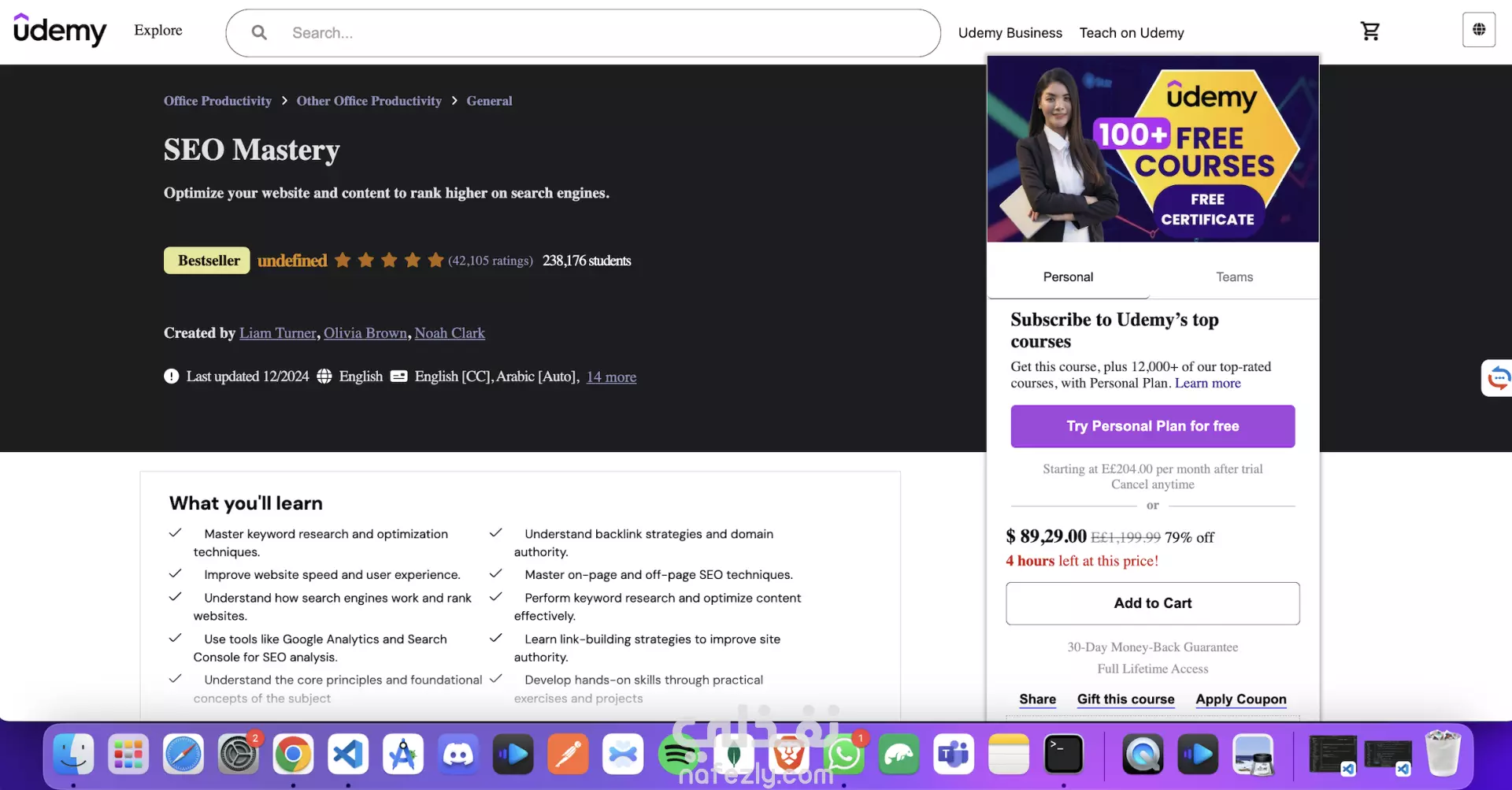
Task: Click the What you'll learn heading
Action: [x=246, y=503]
